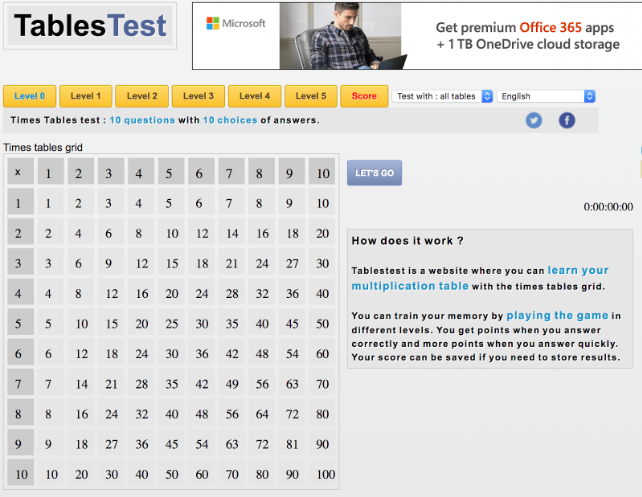Click cell 63 in row 7

[292, 382]
